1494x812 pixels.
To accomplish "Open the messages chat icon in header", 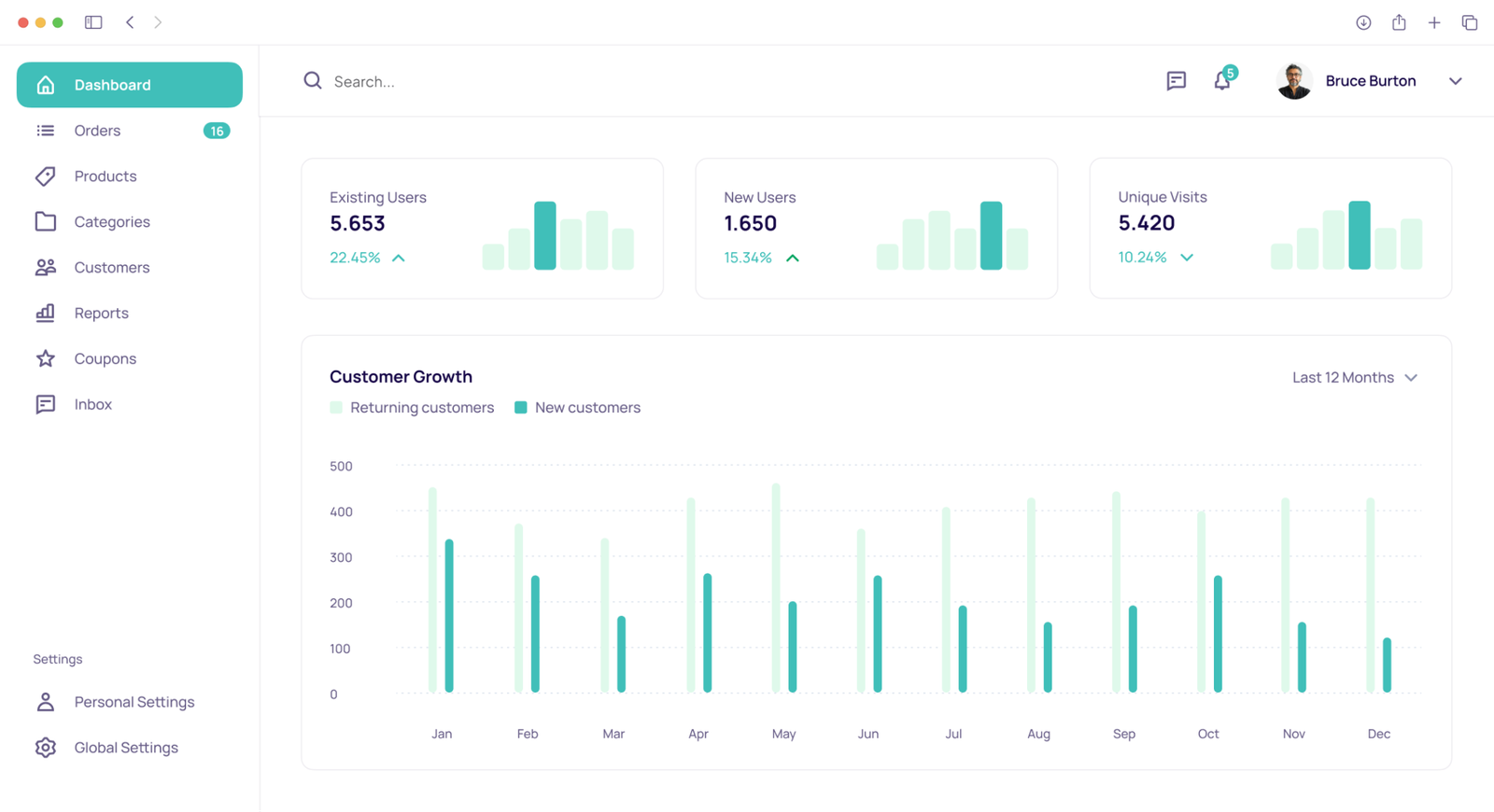I will click(1176, 81).
